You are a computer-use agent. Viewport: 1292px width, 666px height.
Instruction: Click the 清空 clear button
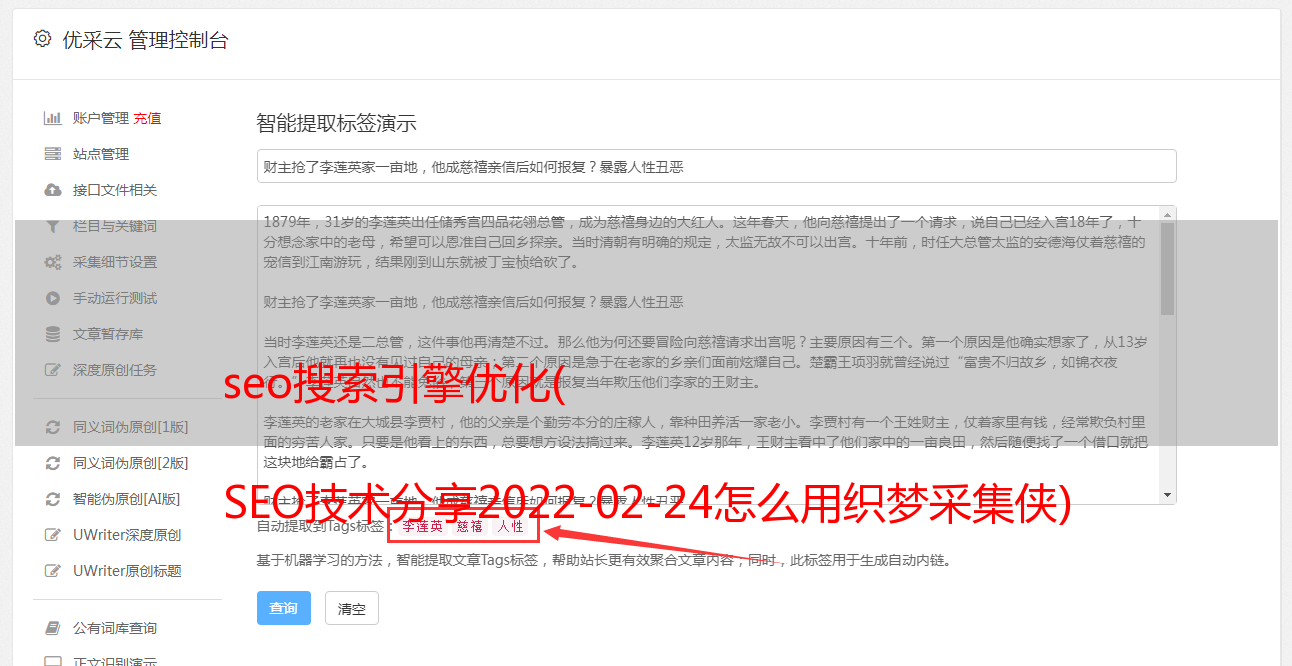pos(352,608)
